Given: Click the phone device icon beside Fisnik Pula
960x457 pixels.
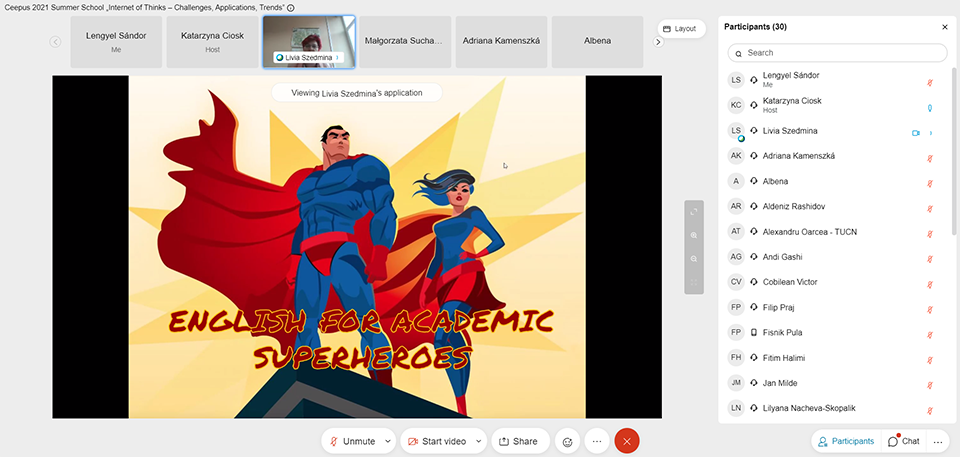Looking at the screenshot, I should [x=754, y=333].
